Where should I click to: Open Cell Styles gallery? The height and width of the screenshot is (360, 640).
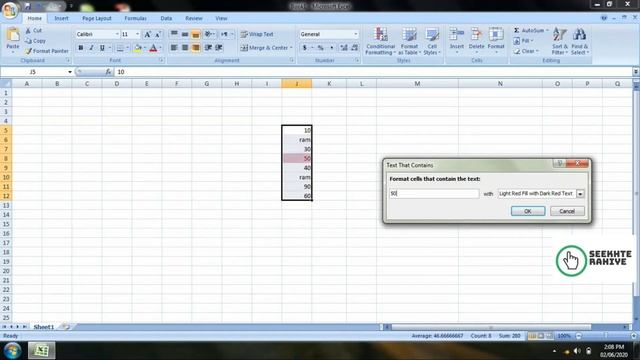coord(432,41)
